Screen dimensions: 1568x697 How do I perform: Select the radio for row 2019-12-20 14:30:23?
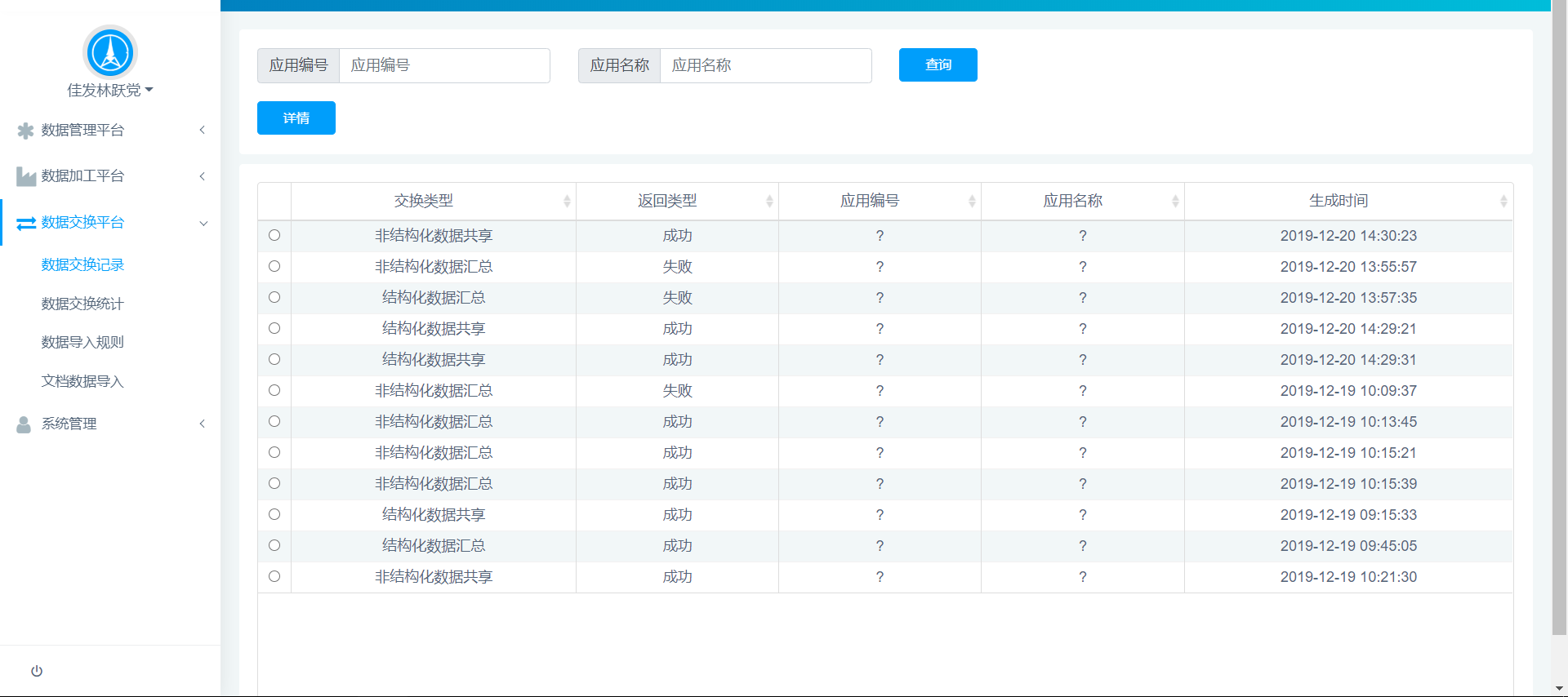click(274, 235)
